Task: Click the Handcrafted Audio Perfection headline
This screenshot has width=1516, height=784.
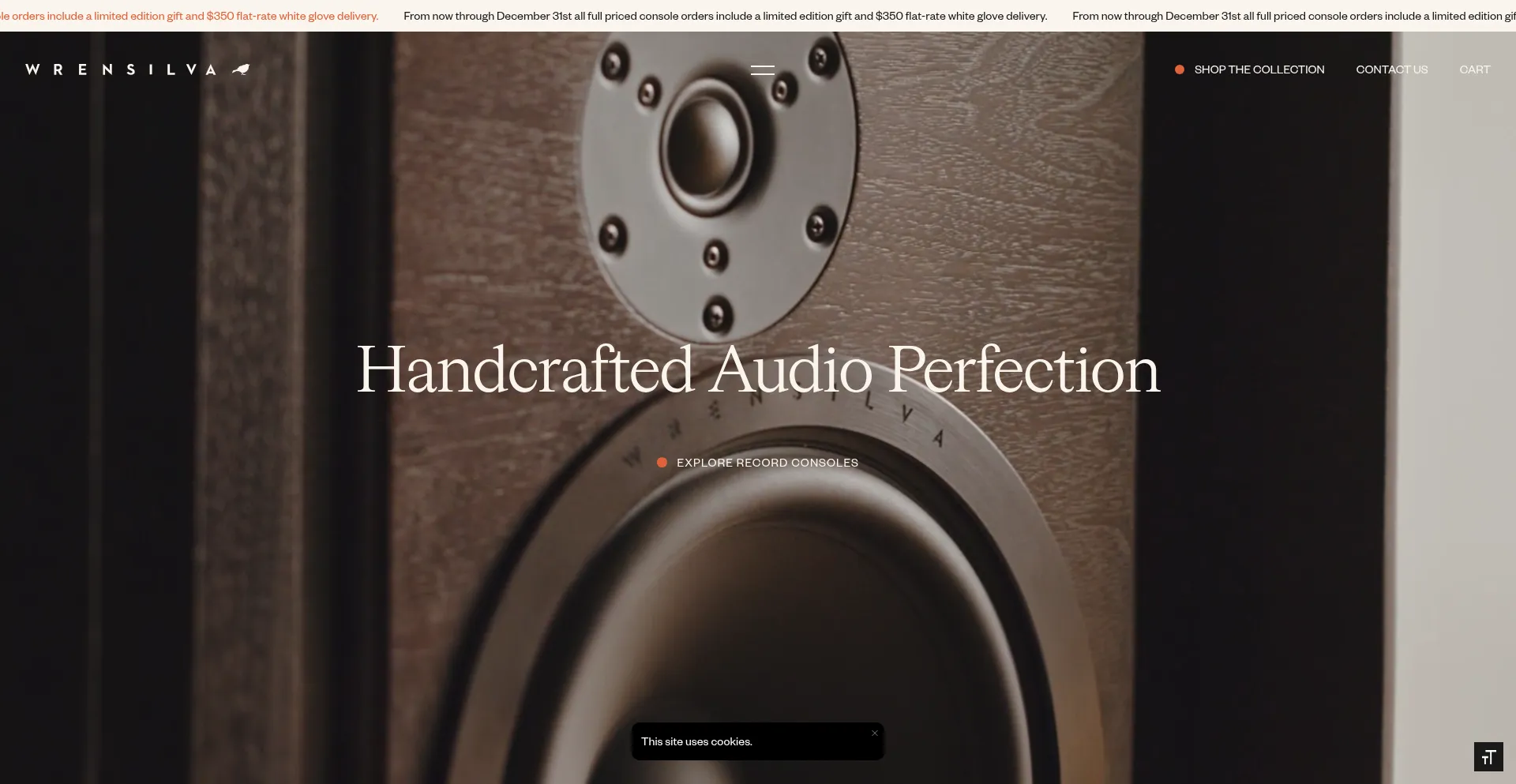Action: click(x=758, y=369)
